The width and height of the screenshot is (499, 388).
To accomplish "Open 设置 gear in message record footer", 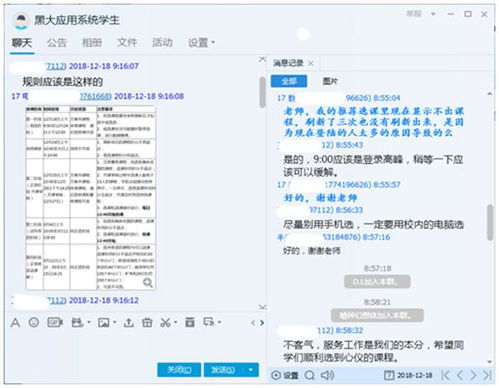I will pos(284,375).
